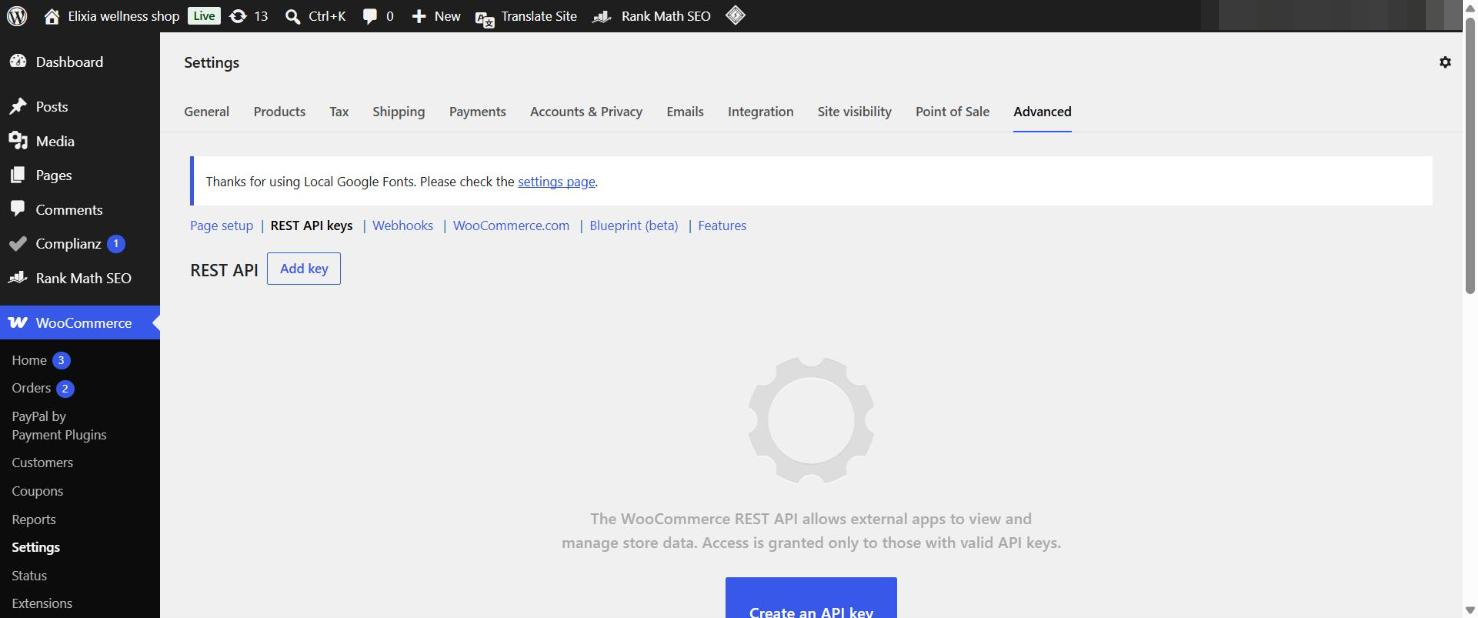Open the WordPress logo menu
The height and width of the screenshot is (618, 1478).
(x=17, y=16)
